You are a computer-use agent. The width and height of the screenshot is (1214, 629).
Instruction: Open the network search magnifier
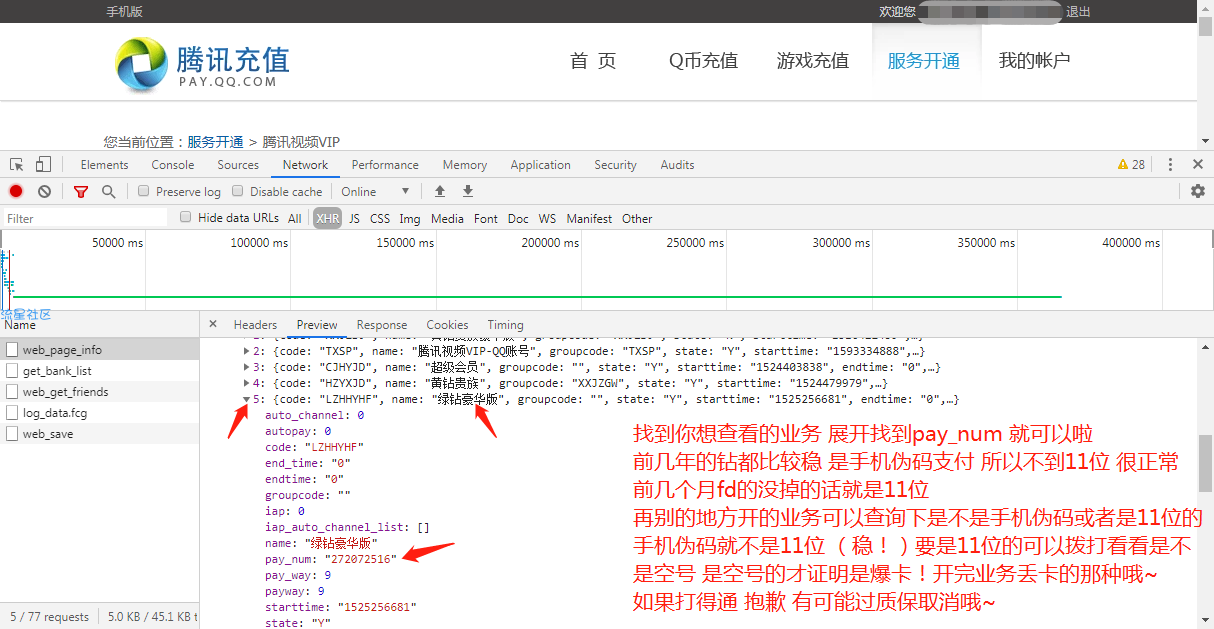pos(108,191)
